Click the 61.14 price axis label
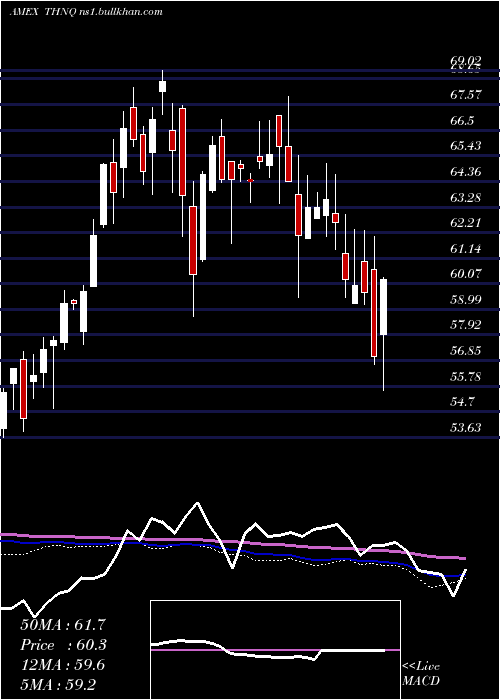The width and height of the screenshot is (500, 700). coord(465,249)
